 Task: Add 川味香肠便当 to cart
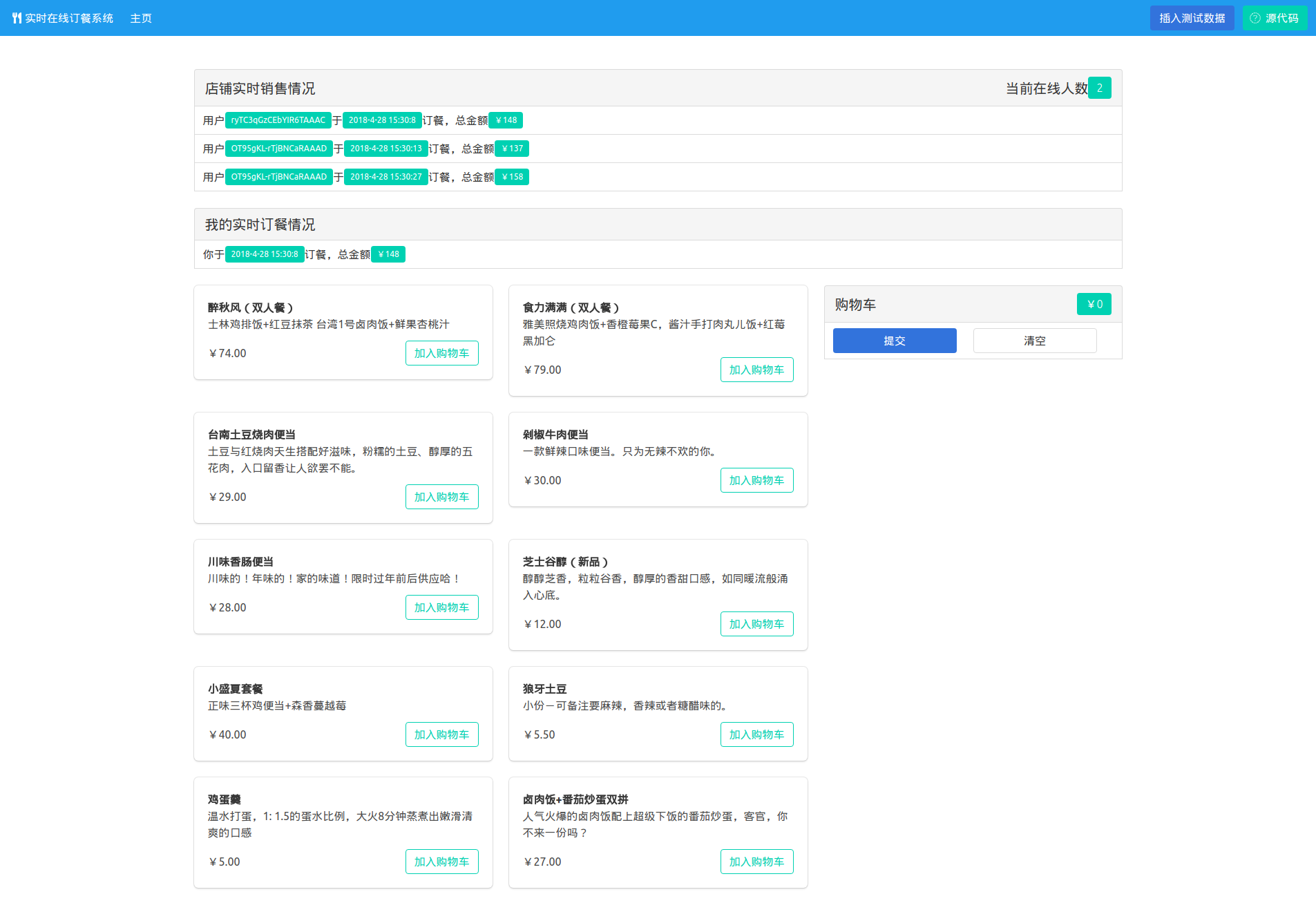click(x=442, y=607)
